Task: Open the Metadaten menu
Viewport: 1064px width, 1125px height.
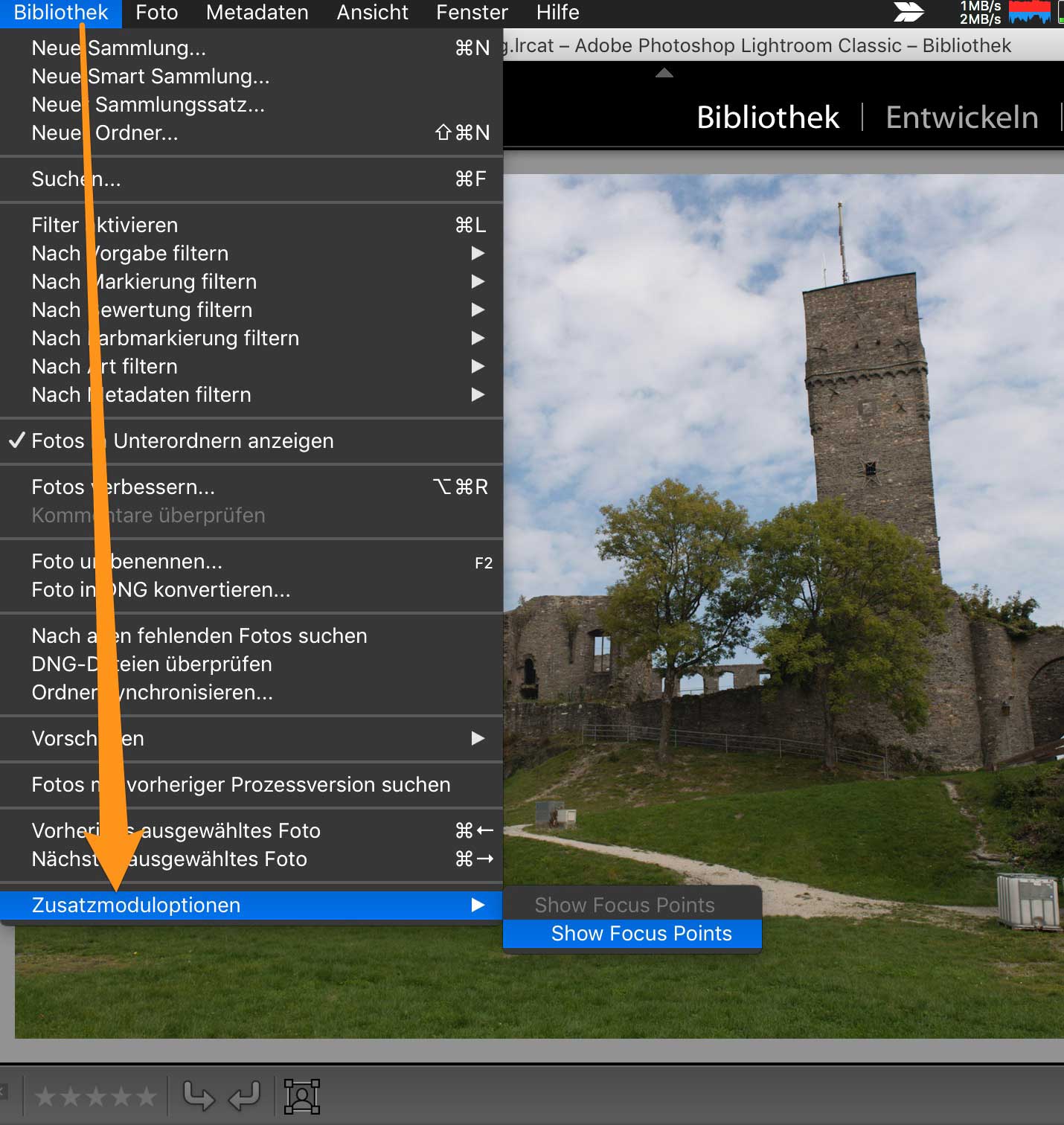Action: coord(257,13)
